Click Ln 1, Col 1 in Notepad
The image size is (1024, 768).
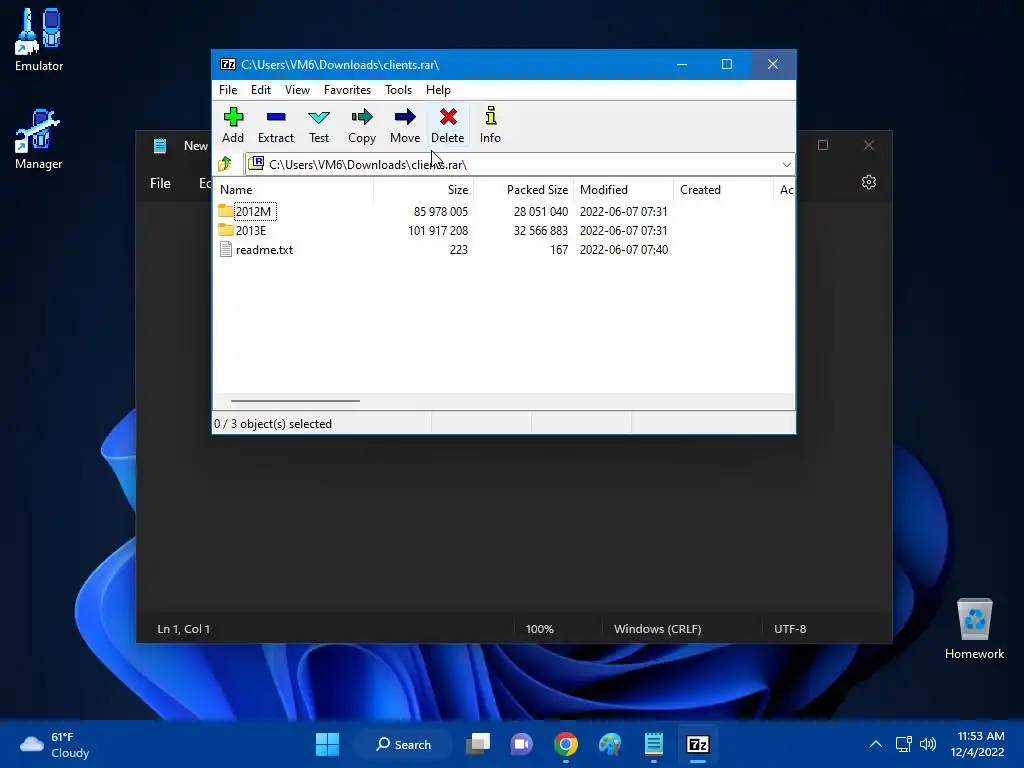tap(184, 629)
